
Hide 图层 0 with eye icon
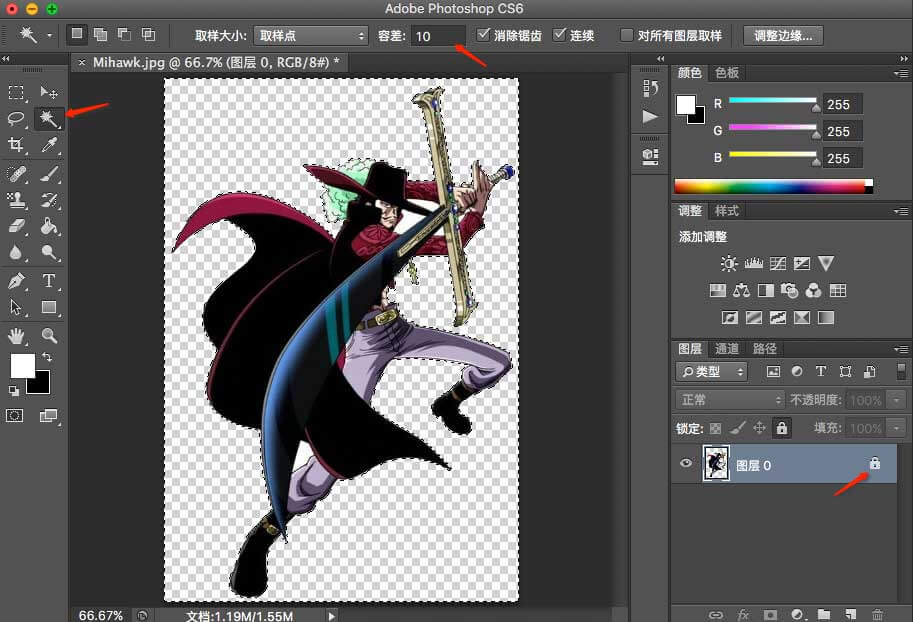pos(686,464)
